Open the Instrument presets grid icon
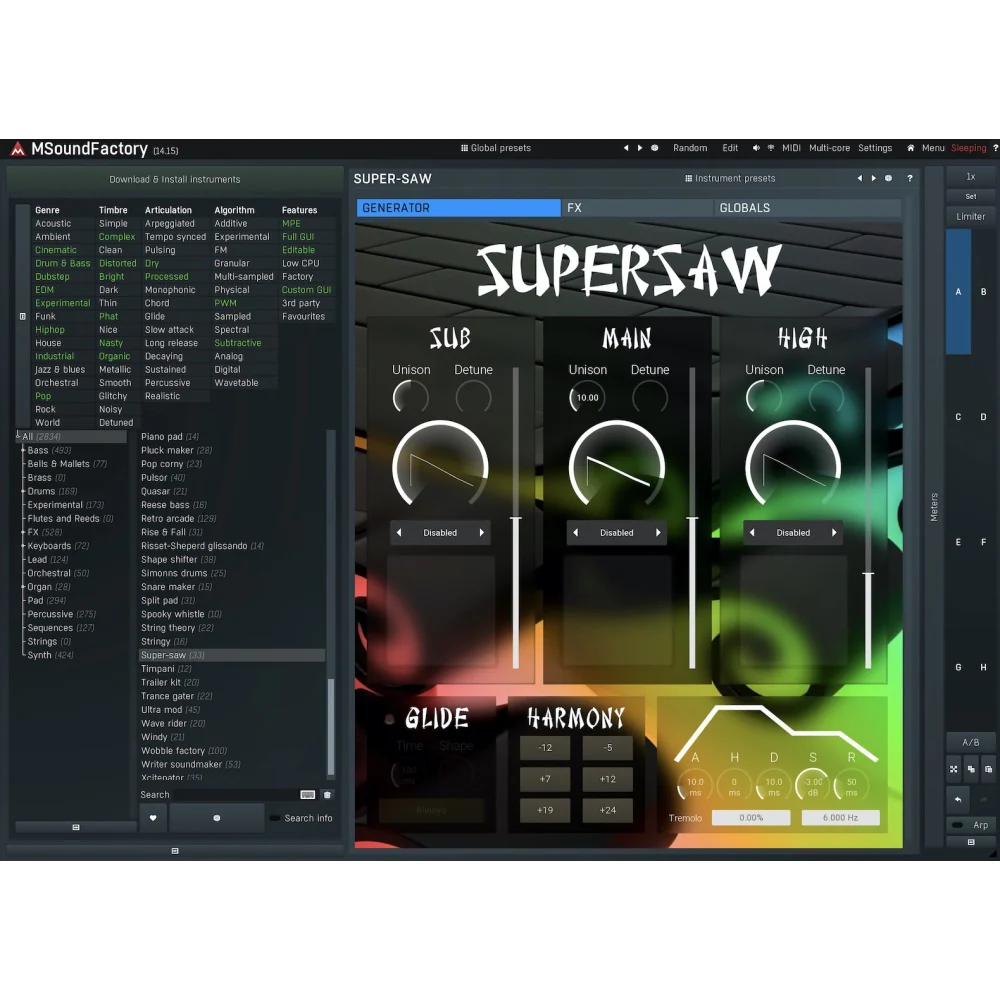This screenshot has height=1000, width=1000. (688, 179)
